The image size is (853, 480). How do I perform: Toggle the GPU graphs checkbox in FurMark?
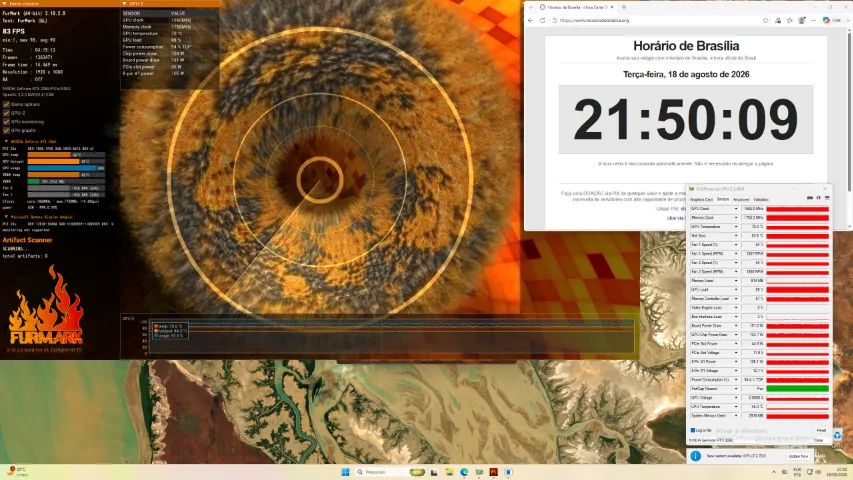pyautogui.click(x=7, y=130)
